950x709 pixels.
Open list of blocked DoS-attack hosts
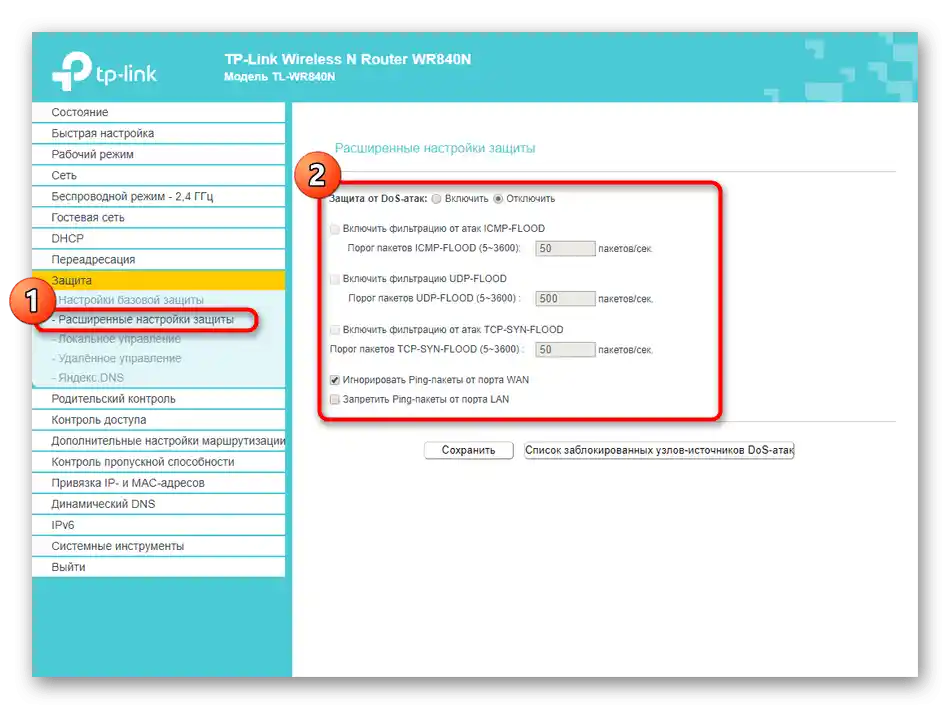tap(659, 450)
